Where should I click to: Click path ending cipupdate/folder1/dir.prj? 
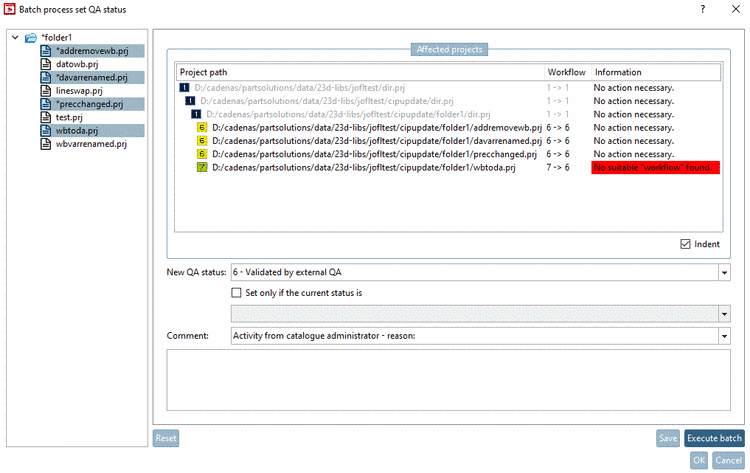(348, 114)
